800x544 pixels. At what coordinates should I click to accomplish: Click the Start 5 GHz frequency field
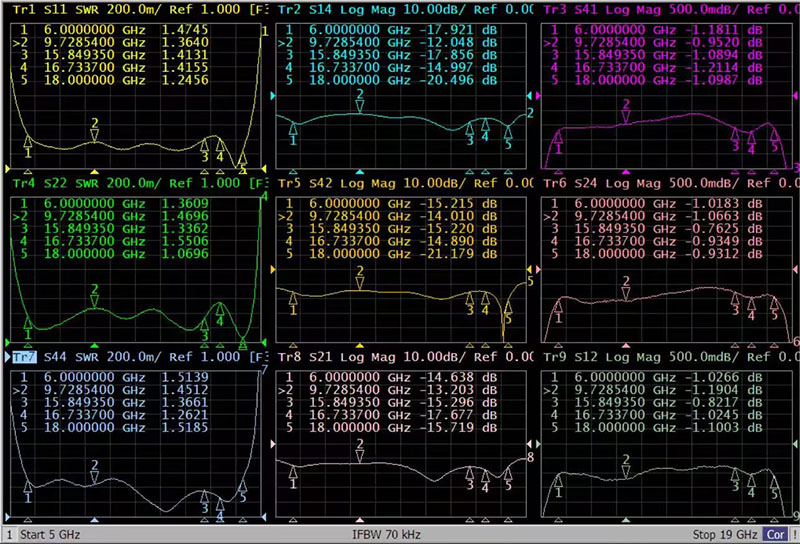click(x=50, y=535)
